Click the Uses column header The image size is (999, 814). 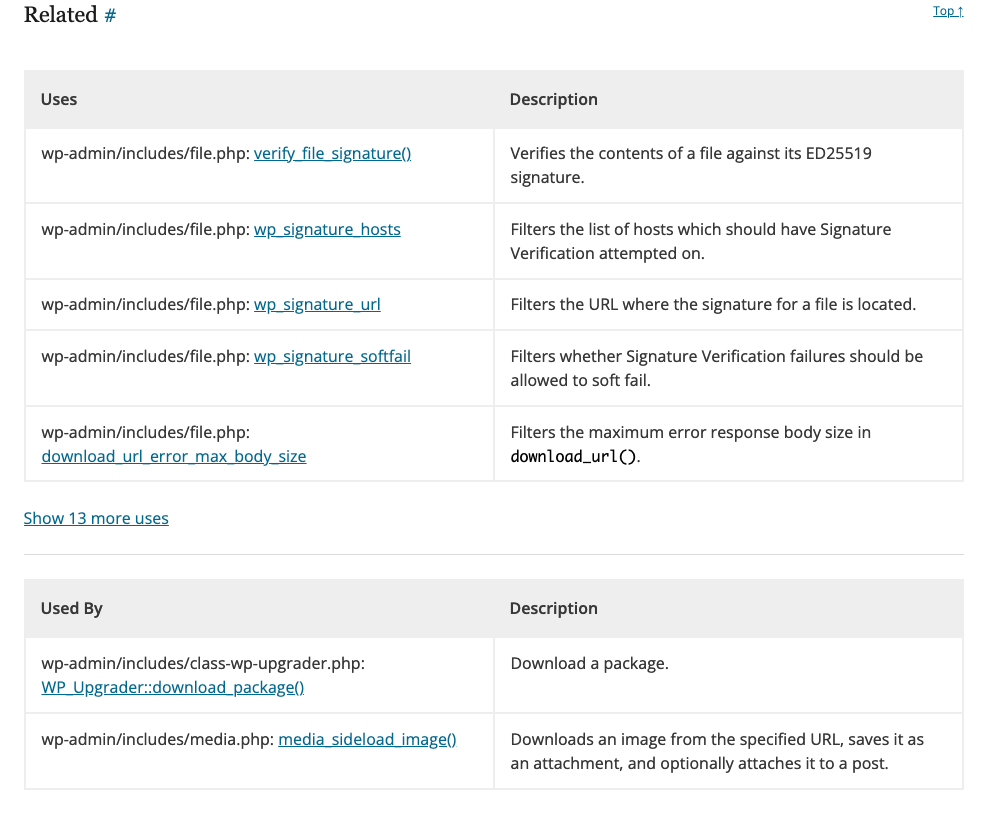59,99
